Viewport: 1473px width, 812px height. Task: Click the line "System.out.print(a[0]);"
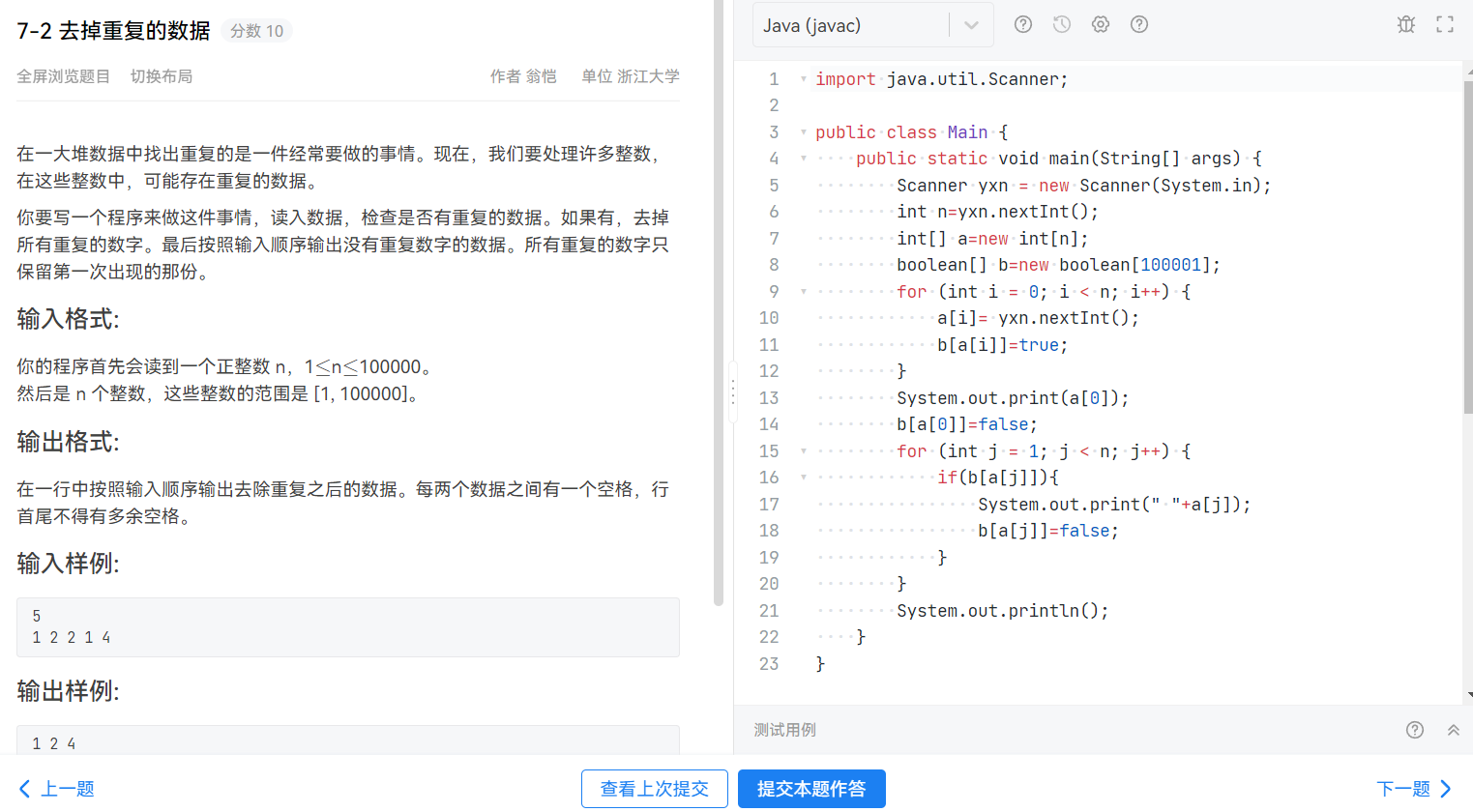pyautogui.click(x=1013, y=398)
